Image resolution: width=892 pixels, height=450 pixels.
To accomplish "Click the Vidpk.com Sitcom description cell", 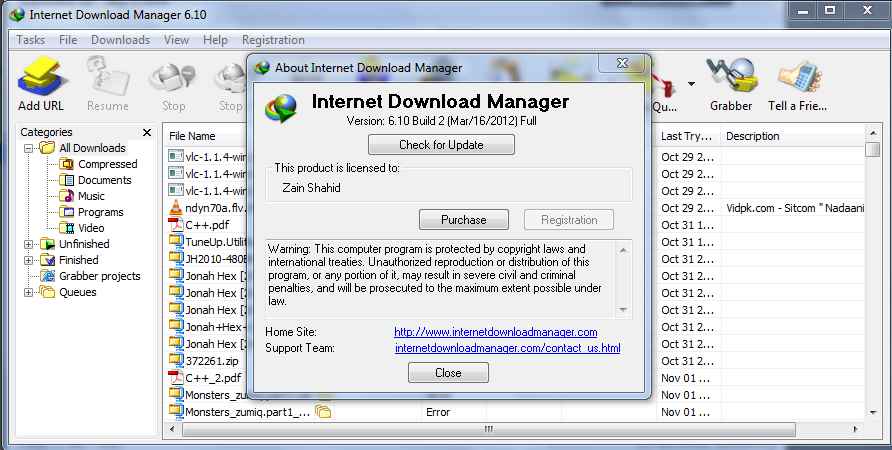I will pos(795,208).
